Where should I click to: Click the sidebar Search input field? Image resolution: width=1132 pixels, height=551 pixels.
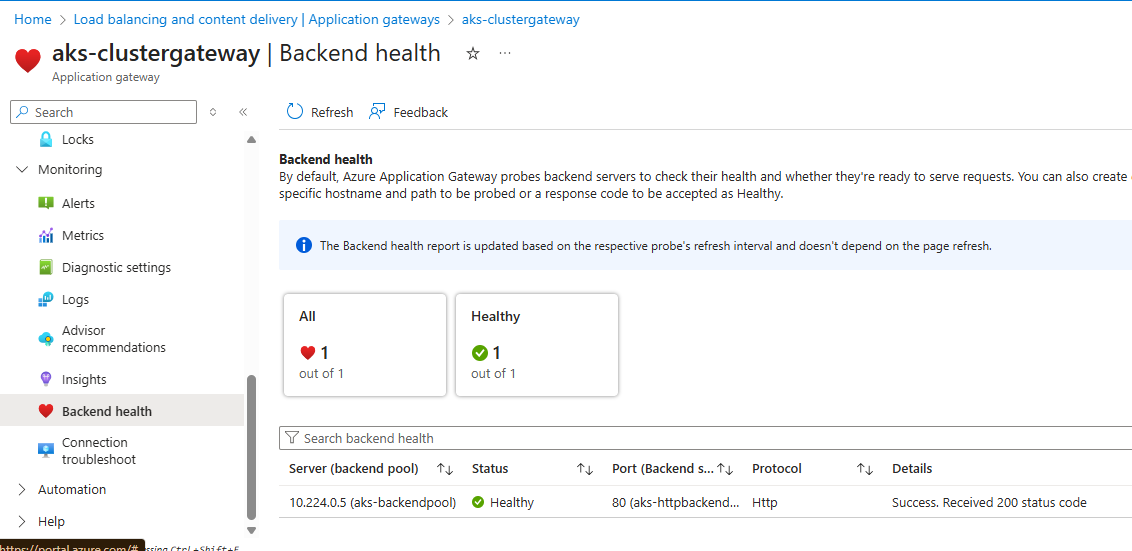(103, 112)
